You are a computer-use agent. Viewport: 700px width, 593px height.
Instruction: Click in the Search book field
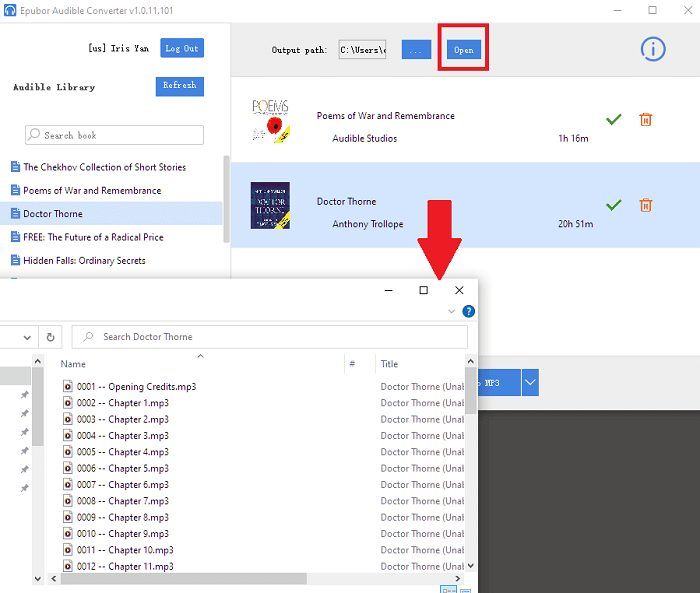coord(114,135)
